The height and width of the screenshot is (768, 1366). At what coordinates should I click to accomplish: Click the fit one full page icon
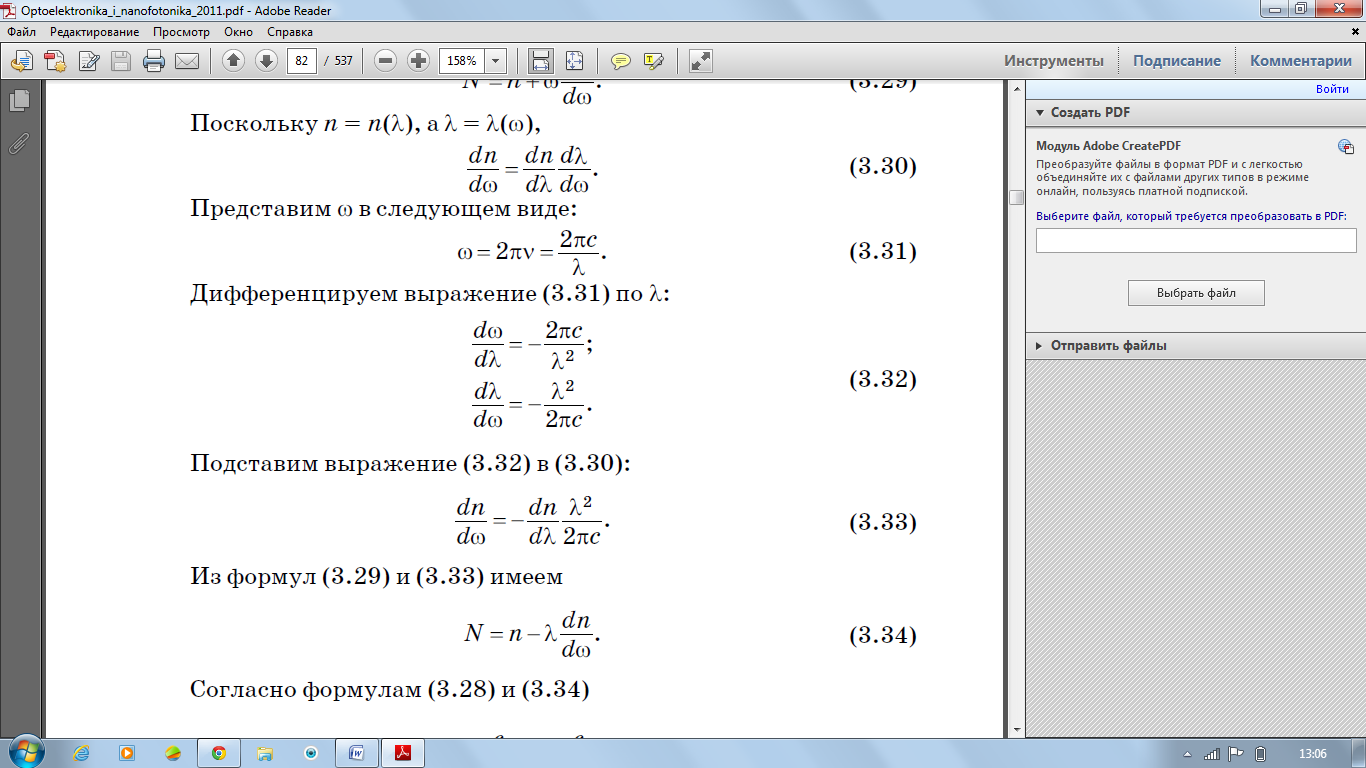[x=574, y=61]
